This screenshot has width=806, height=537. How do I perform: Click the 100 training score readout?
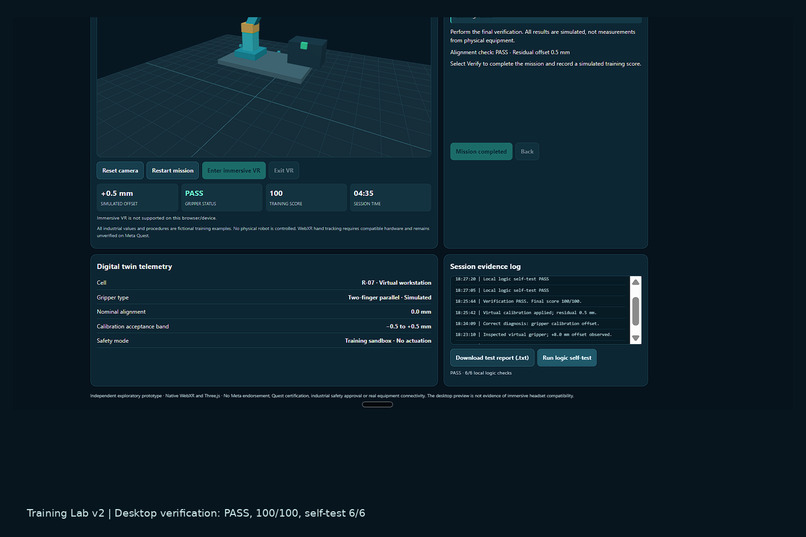click(306, 198)
